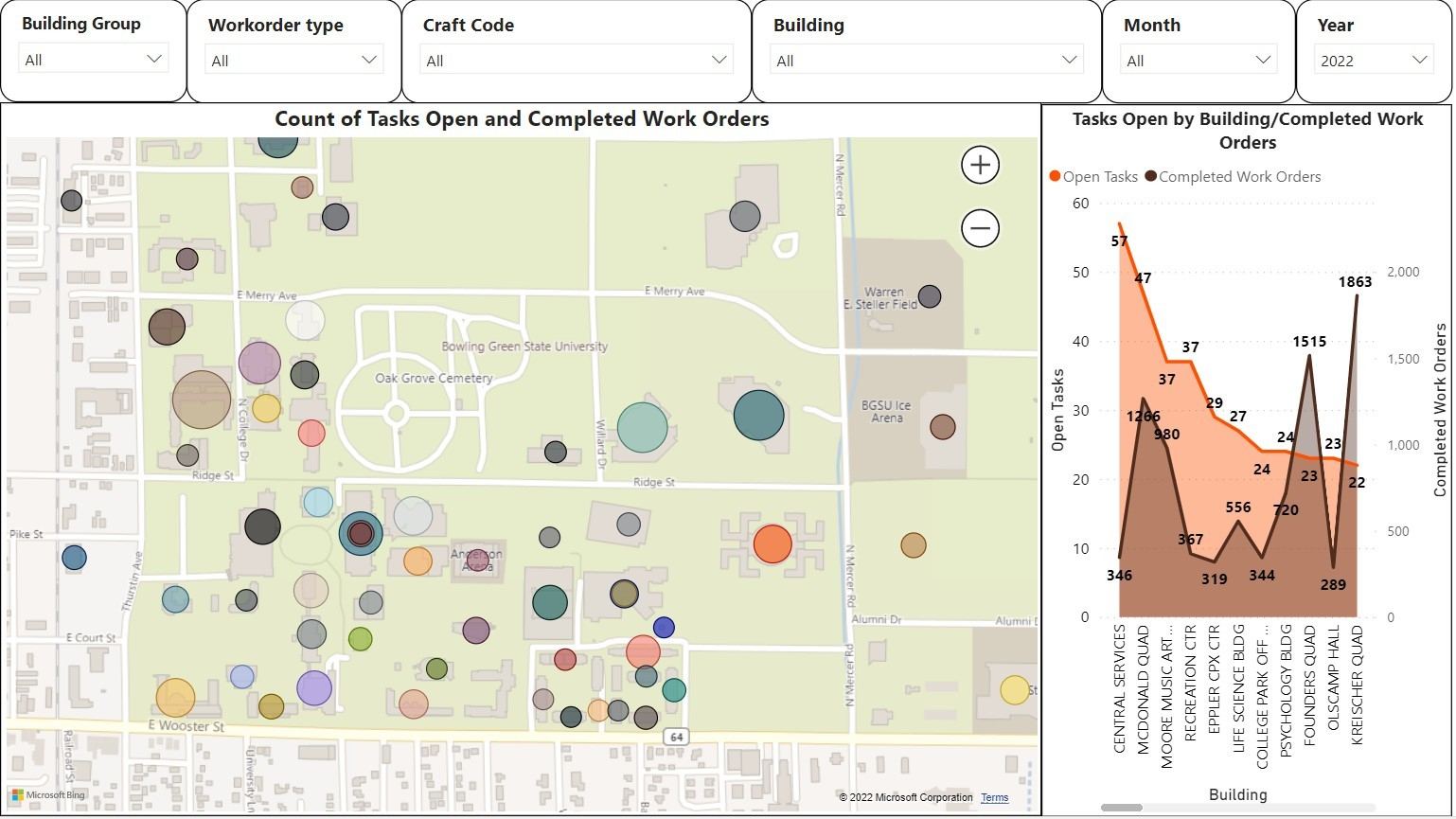The height and width of the screenshot is (819, 1456).
Task: Expand the Building filter dropdown
Action: pos(926,61)
